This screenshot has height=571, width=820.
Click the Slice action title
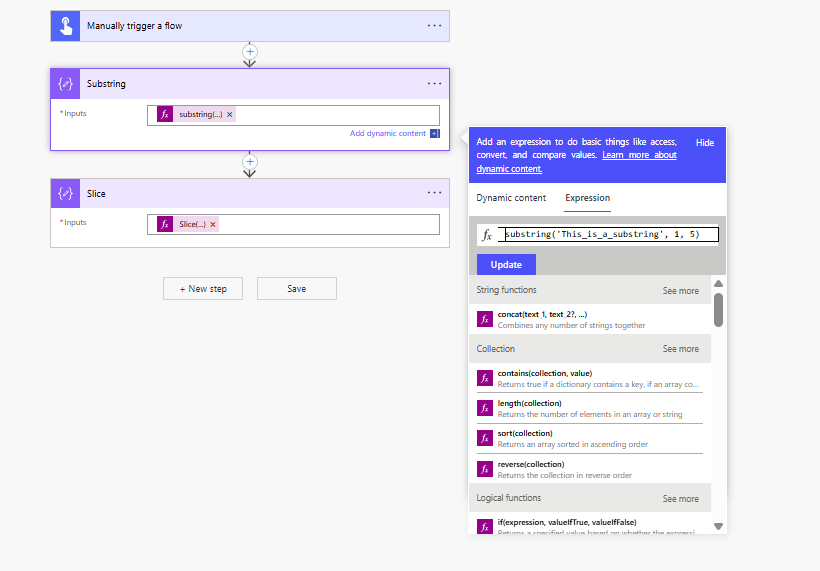96,193
